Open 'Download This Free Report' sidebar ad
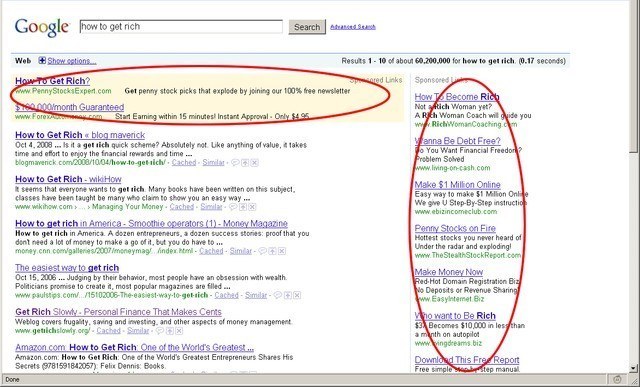640x387 pixels. tap(467, 360)
